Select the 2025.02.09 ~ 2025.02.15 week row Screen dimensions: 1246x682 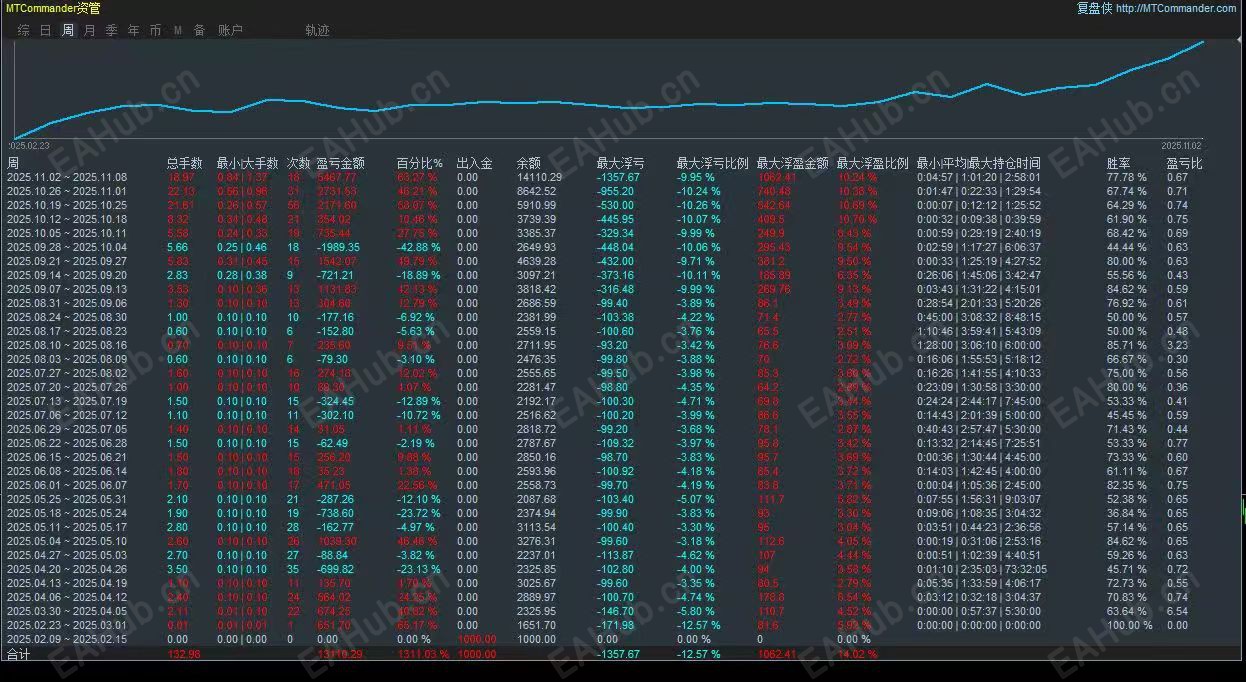point(623,639)
